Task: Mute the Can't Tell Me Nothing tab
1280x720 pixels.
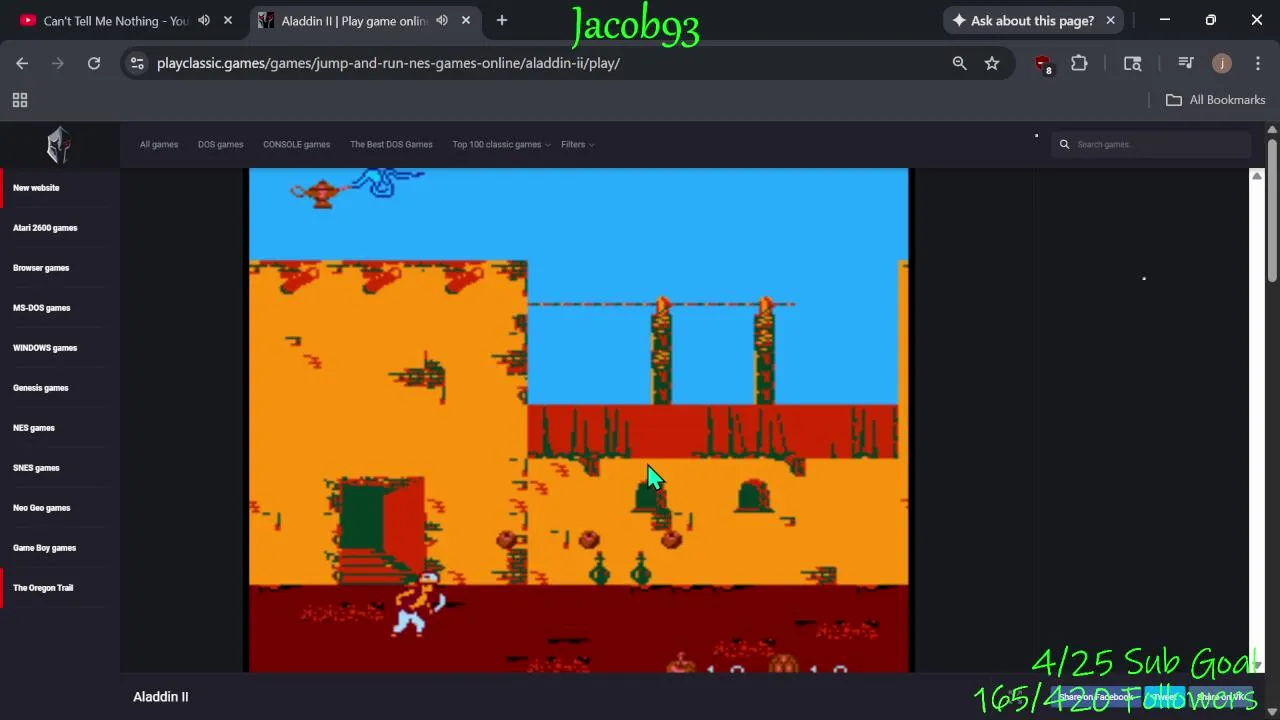Action: (x=204, y=20)
